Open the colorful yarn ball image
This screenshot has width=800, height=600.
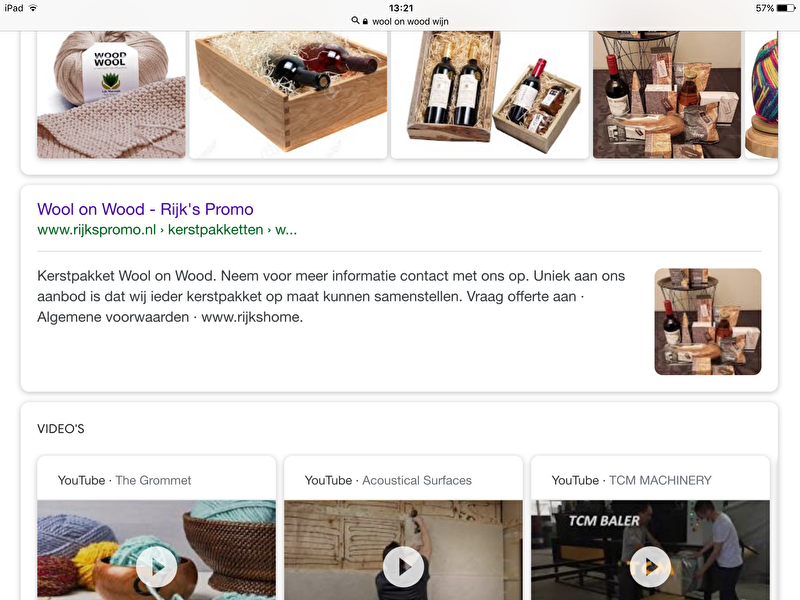coord(765,94)
